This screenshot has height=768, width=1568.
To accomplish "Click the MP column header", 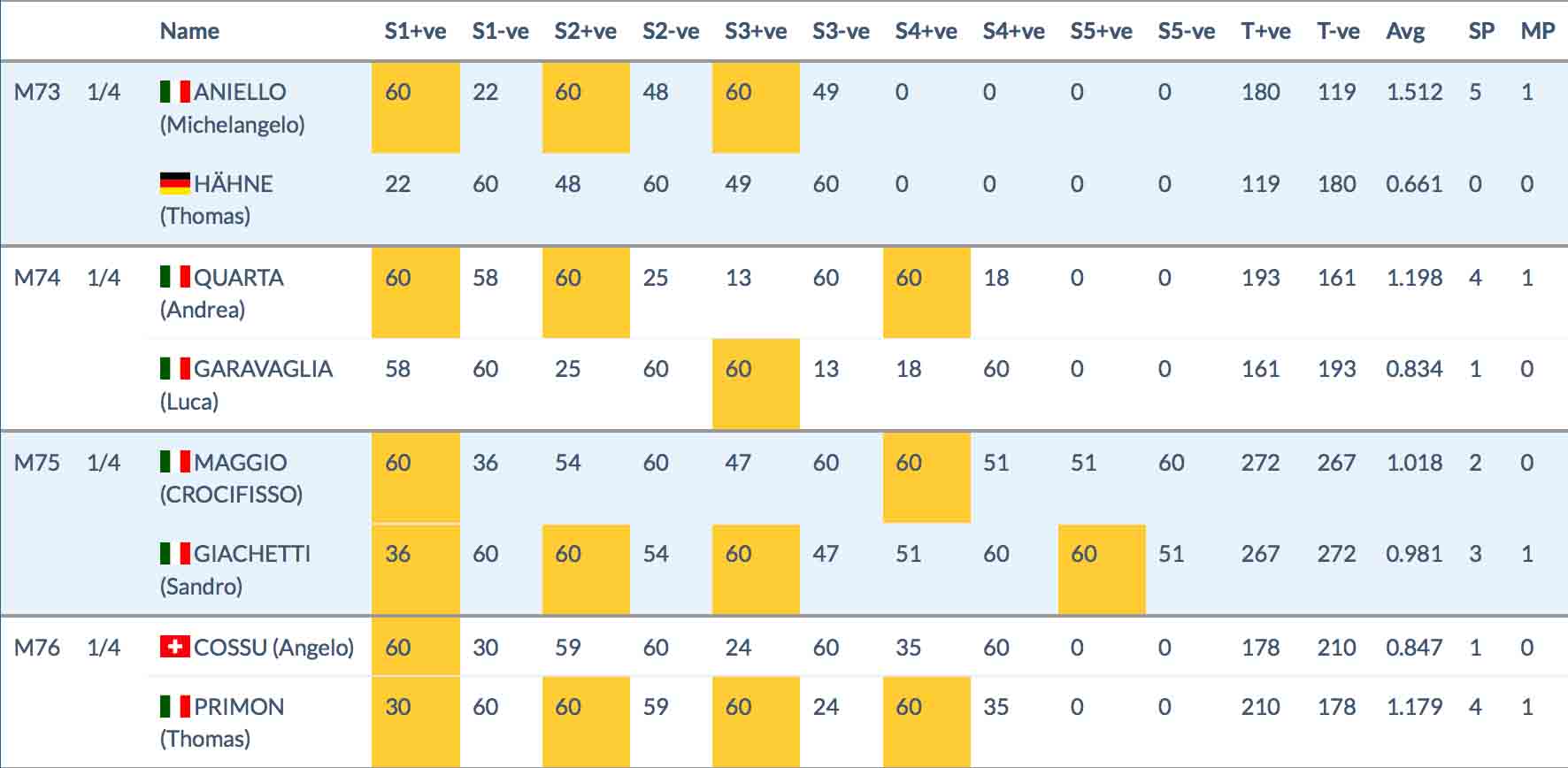I will tap(1538, 31).
